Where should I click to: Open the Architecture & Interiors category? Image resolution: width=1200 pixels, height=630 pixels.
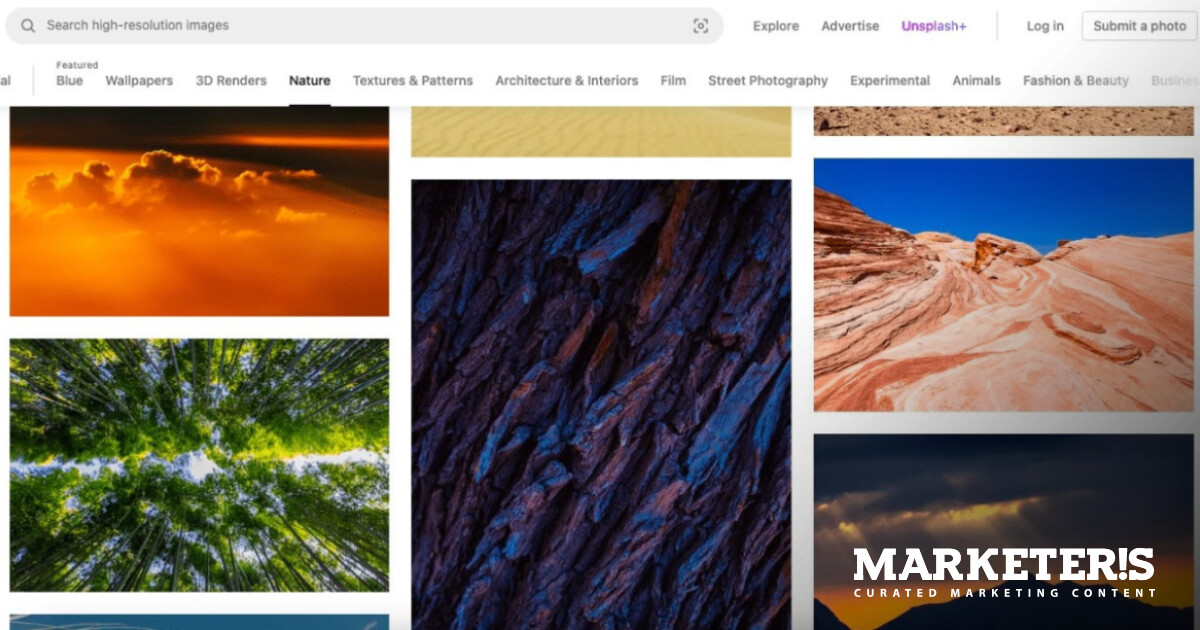566,81
